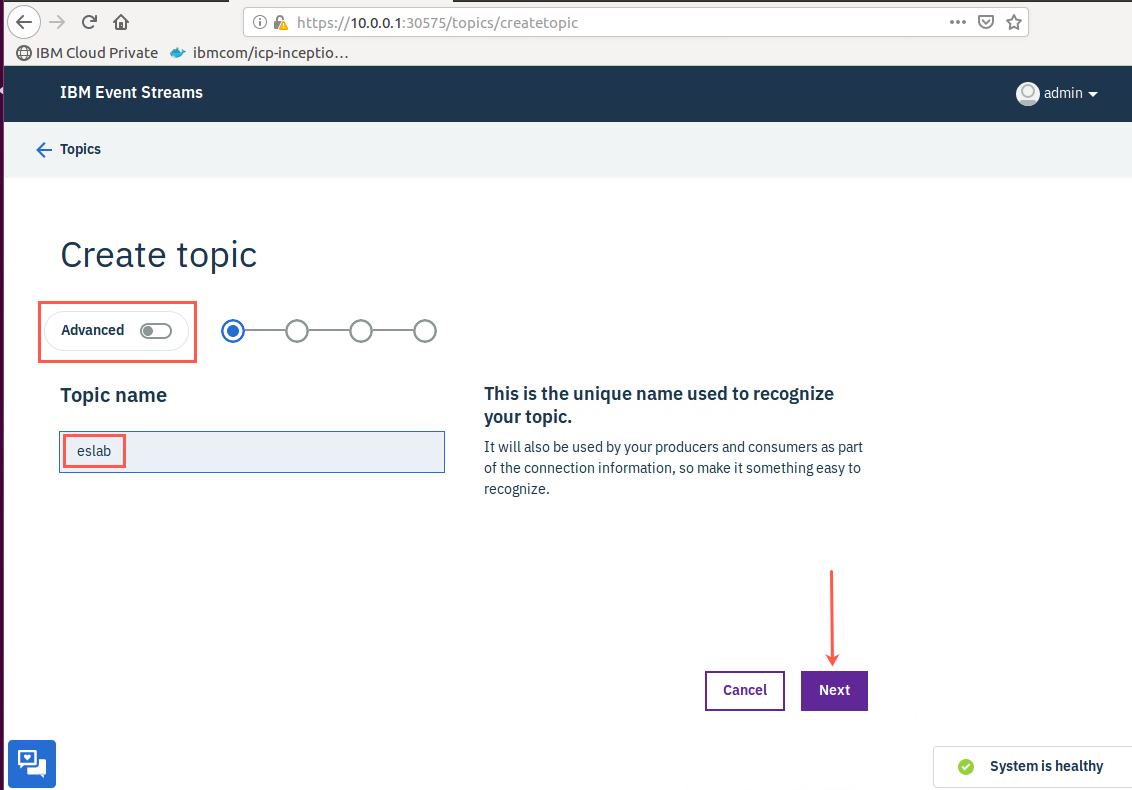Select the first wizard step indicator
Screen dimensions: 1132x790
[232, 331]
